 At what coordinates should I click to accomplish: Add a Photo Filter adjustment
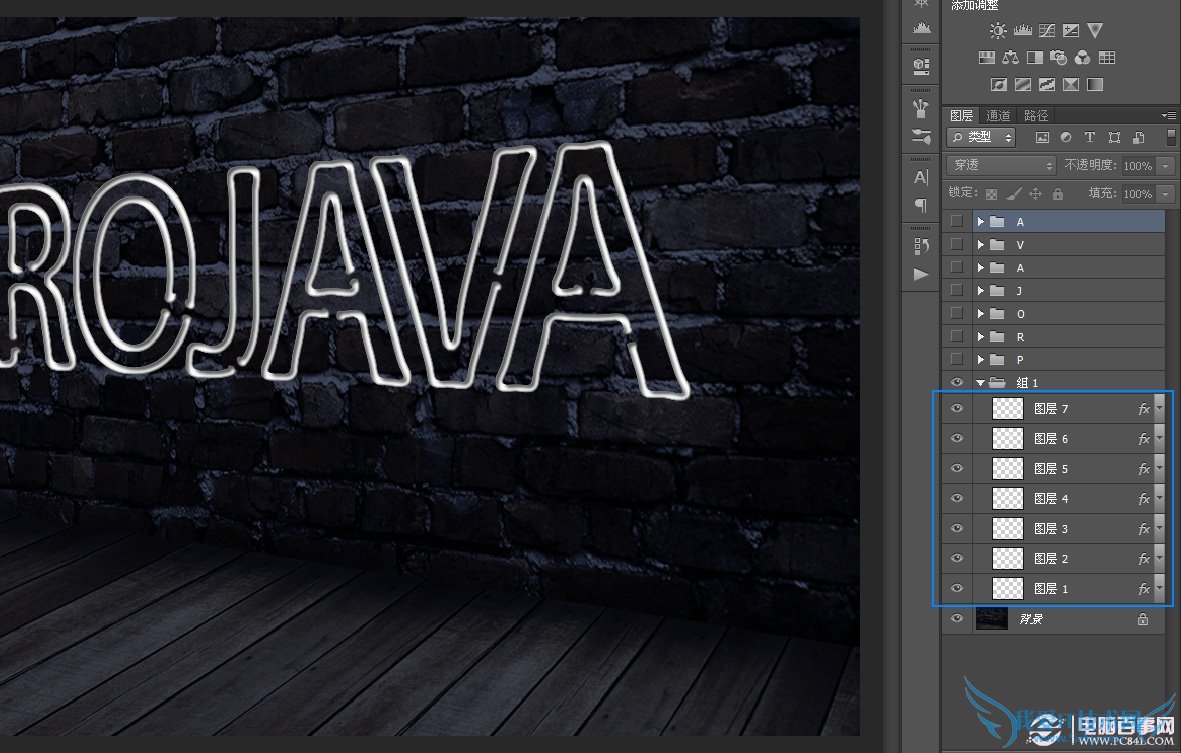point(1058,58)
